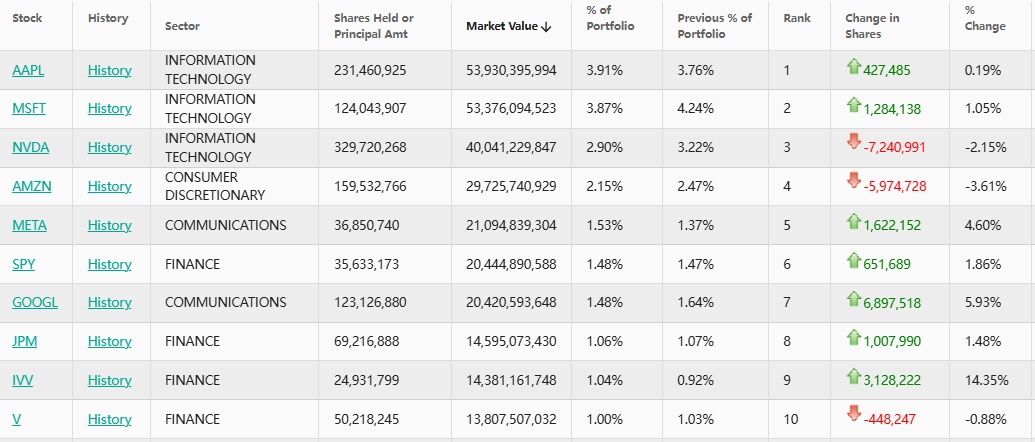The image size is (1035, 442).
Task: Click the red down arrow in V row
Action: 853,414
